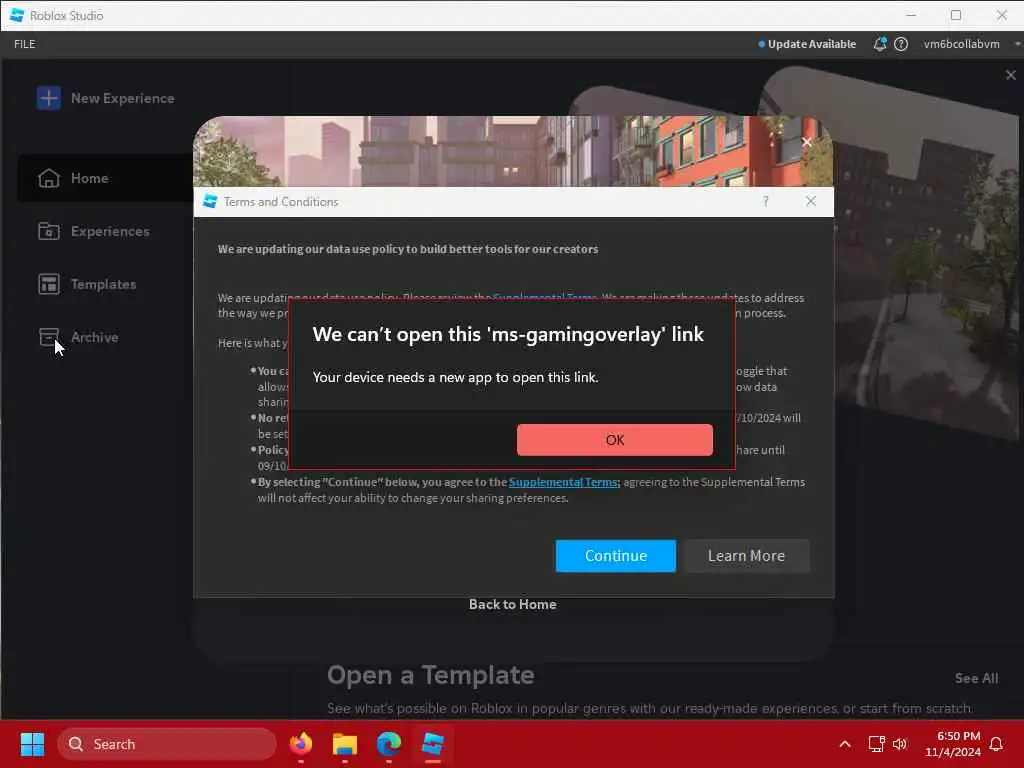The height and width of the screenshot is (768, 1024).
Task: Click the network icon in system tray
Action: point(876,744)
